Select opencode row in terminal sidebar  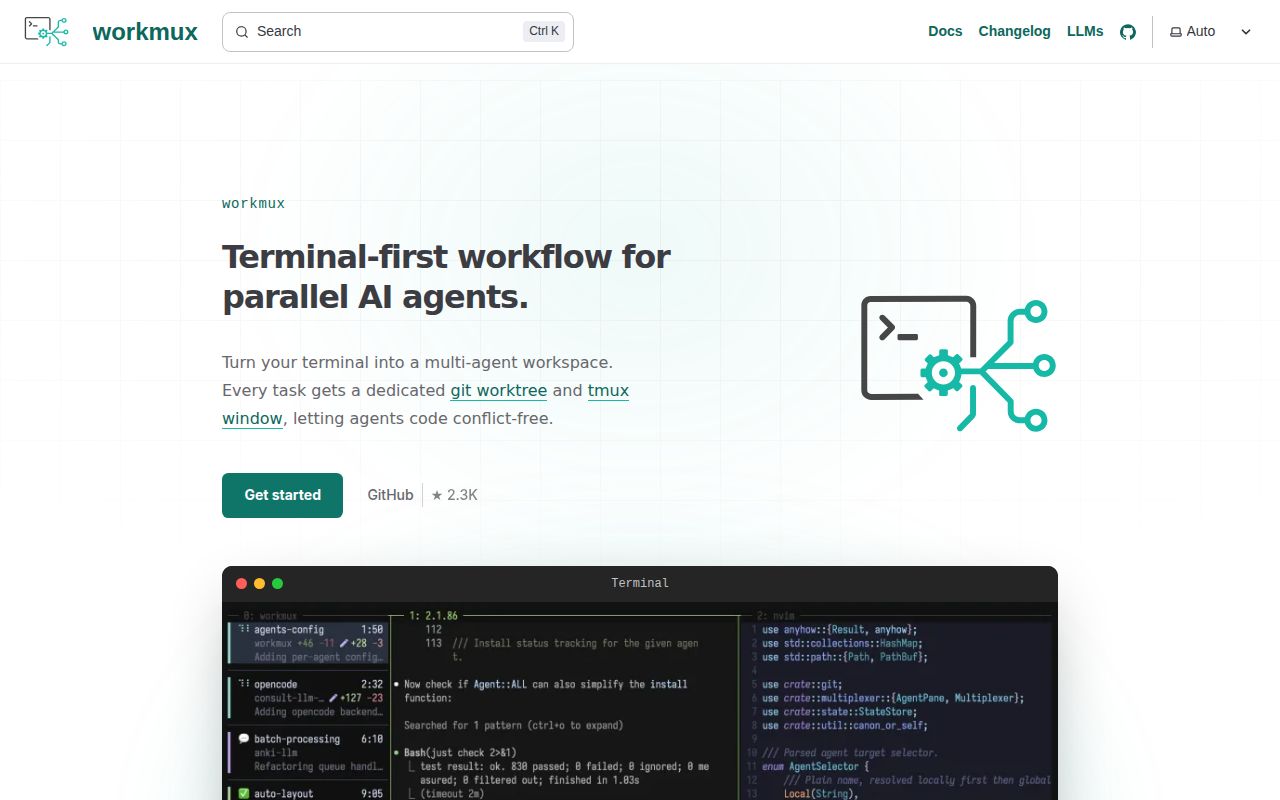point(308,698)
